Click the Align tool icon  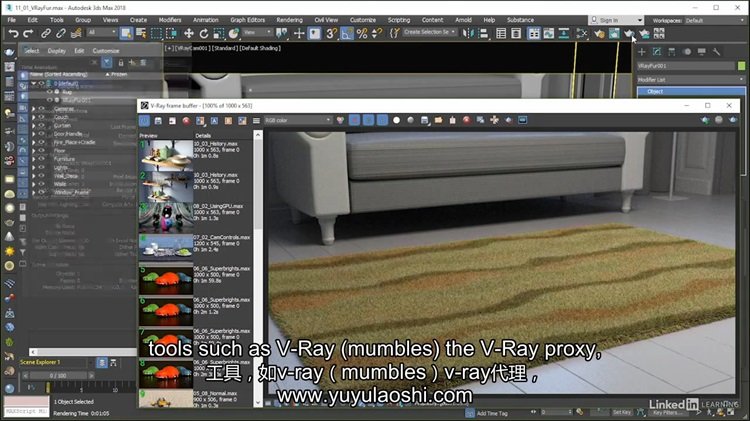(x=483, y=33)
